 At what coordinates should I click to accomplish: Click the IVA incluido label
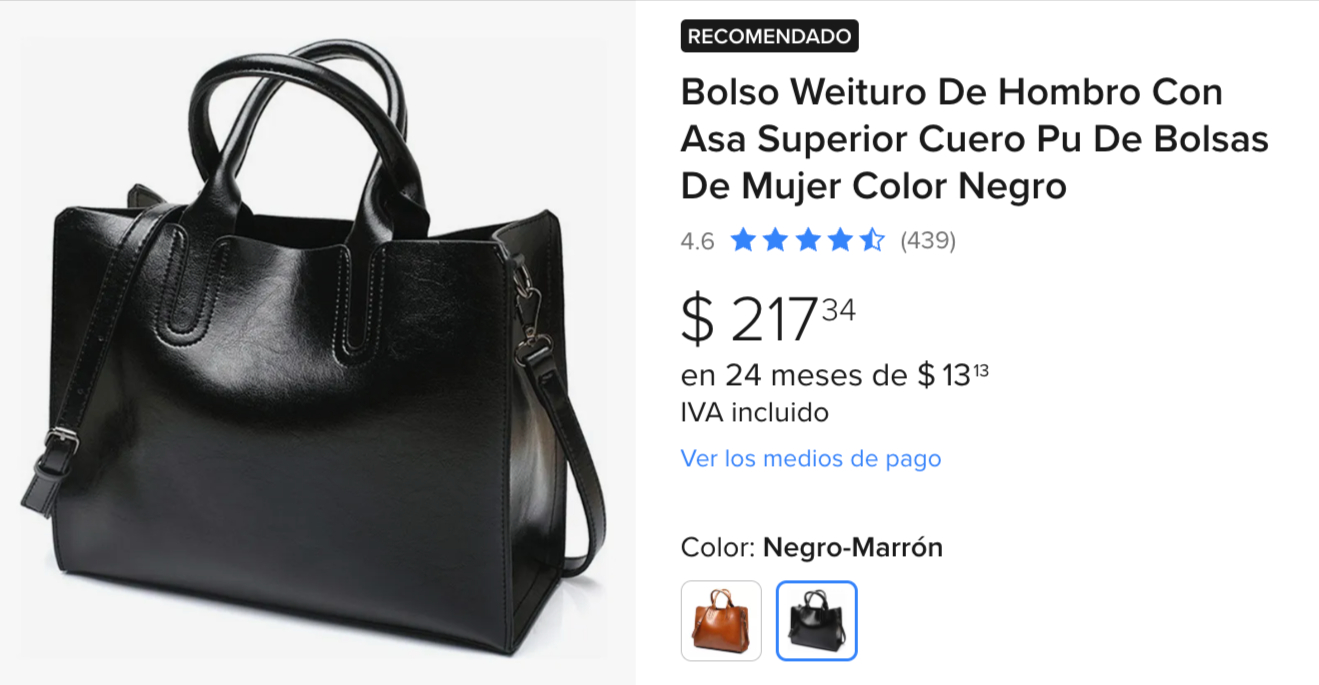point(755,412)
